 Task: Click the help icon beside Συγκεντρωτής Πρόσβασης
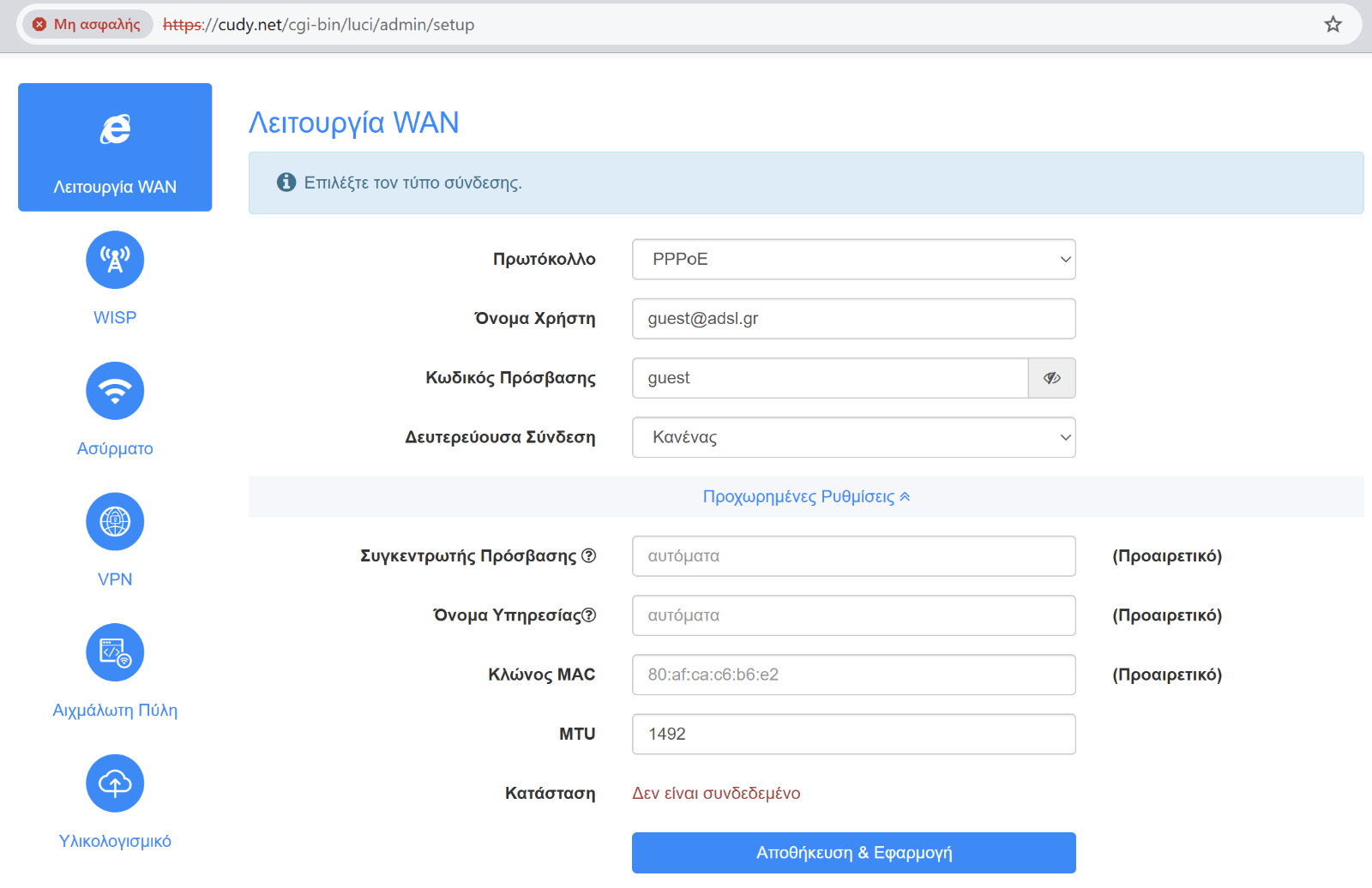[x=589, y=555]
